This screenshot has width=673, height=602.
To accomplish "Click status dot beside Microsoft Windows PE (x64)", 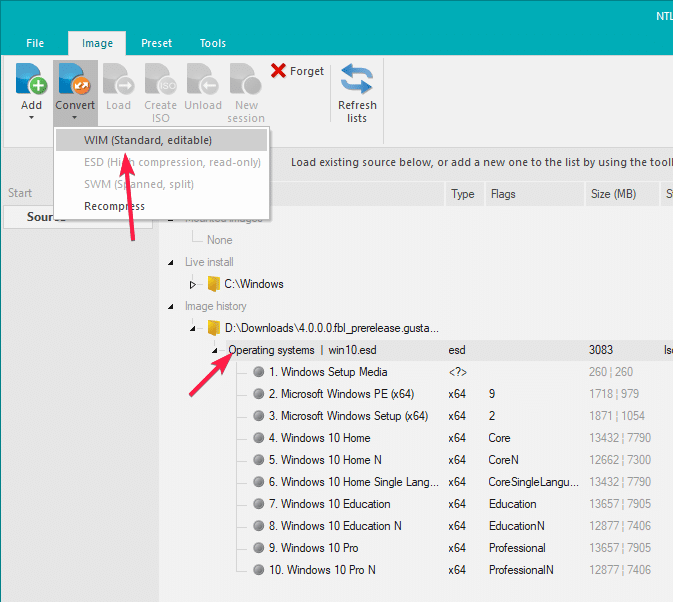I will click(258, 393).
